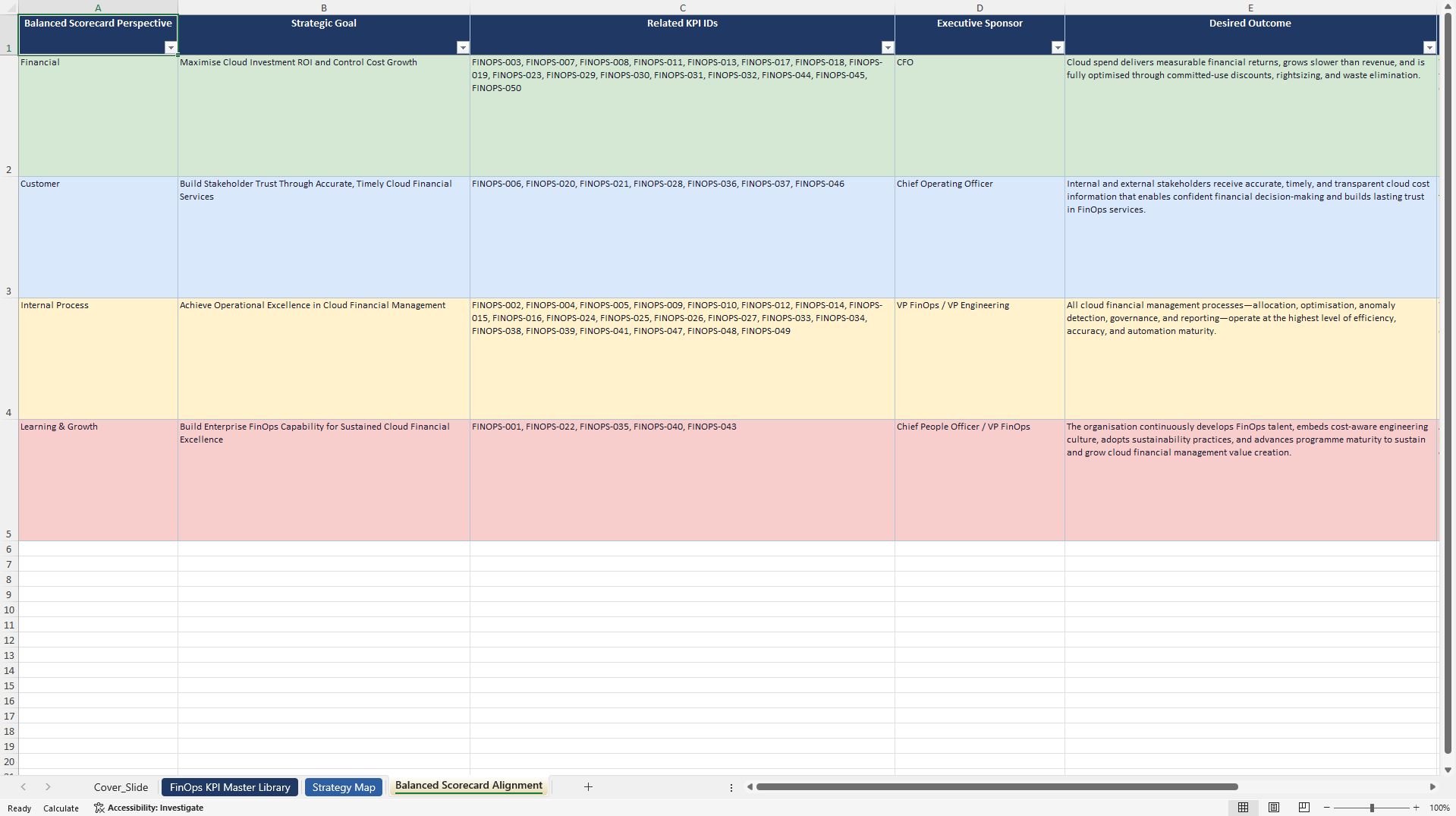The width and height of the screenshot is (1456, 816).
Task: Select the CFO sponsor cell
Action: click(x=980, y=116)
